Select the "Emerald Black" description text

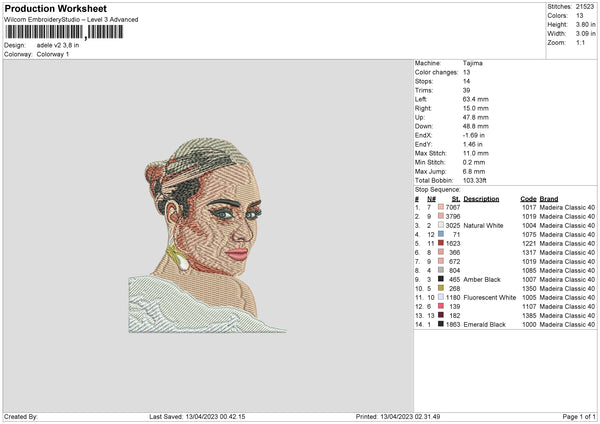point(484,325)
